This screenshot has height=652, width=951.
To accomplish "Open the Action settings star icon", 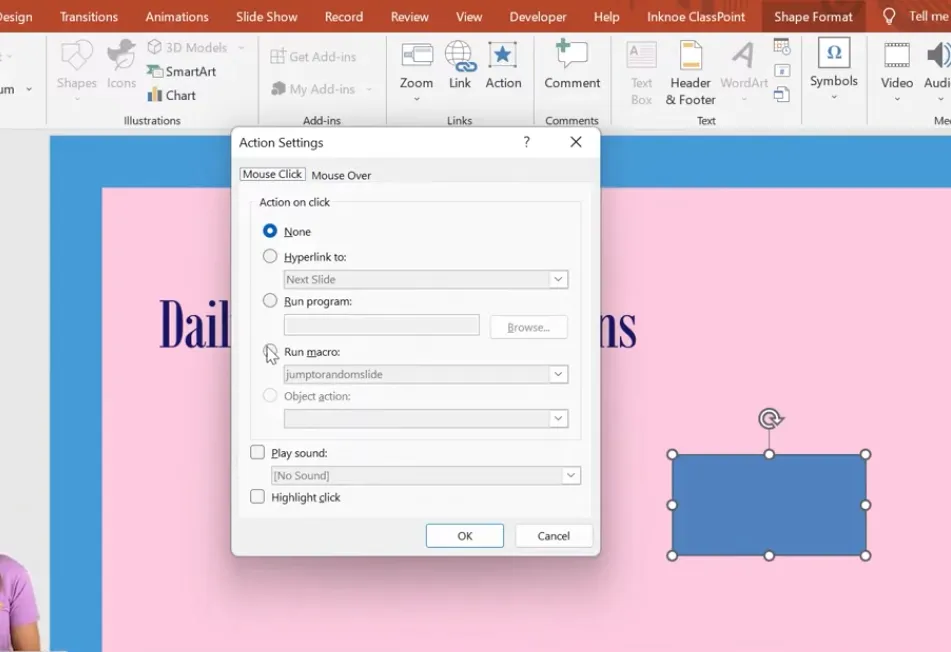I will pos(503,57).
